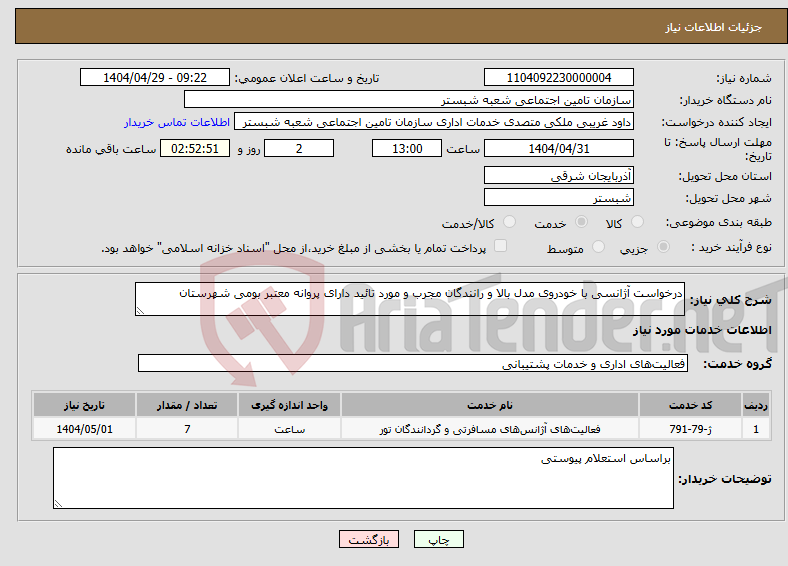
Task: Click the delivery province field آذربایجان شرقی
Action: point(559,175)
